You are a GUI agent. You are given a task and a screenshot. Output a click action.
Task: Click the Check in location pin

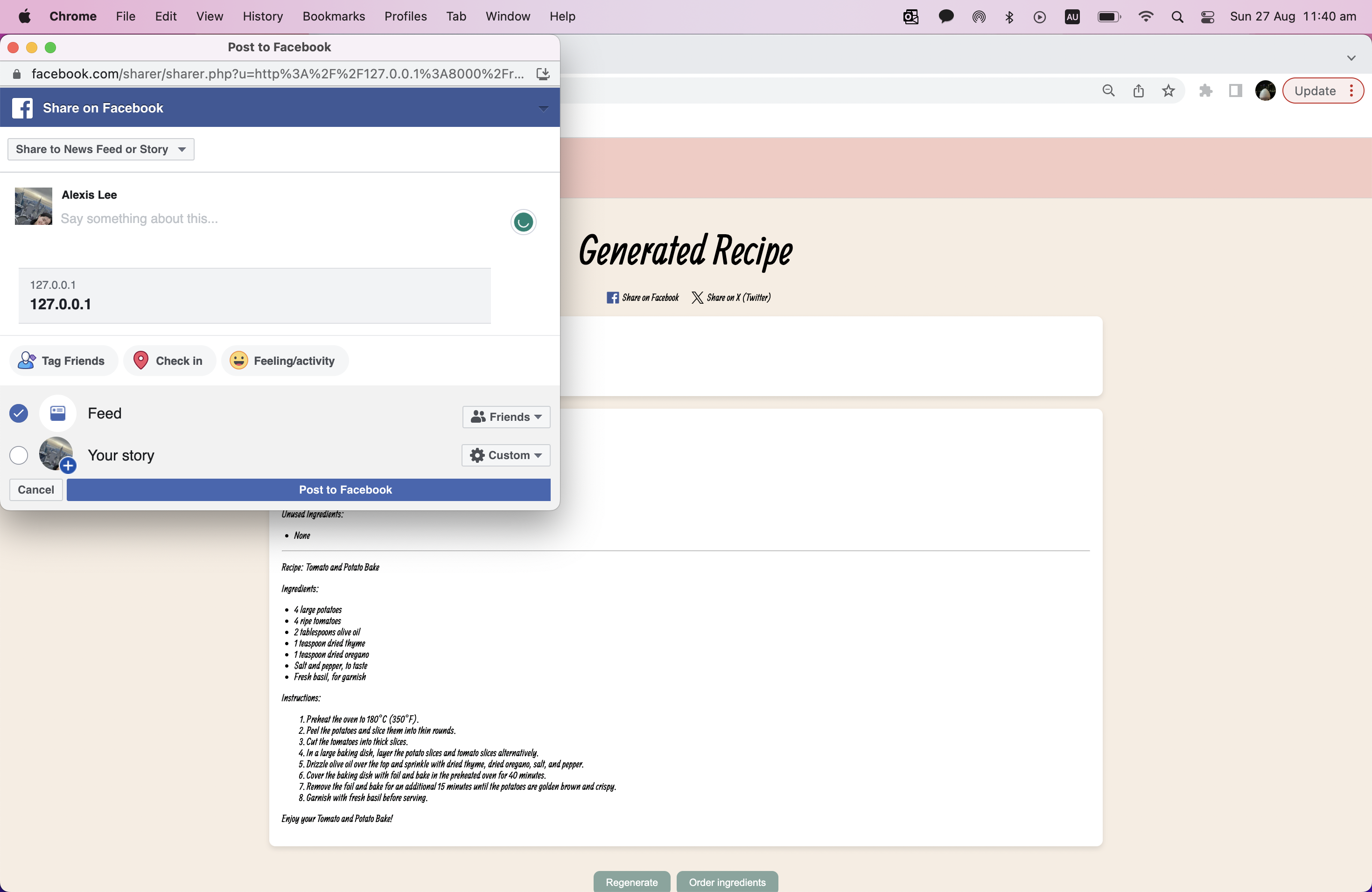coord(140,361)
